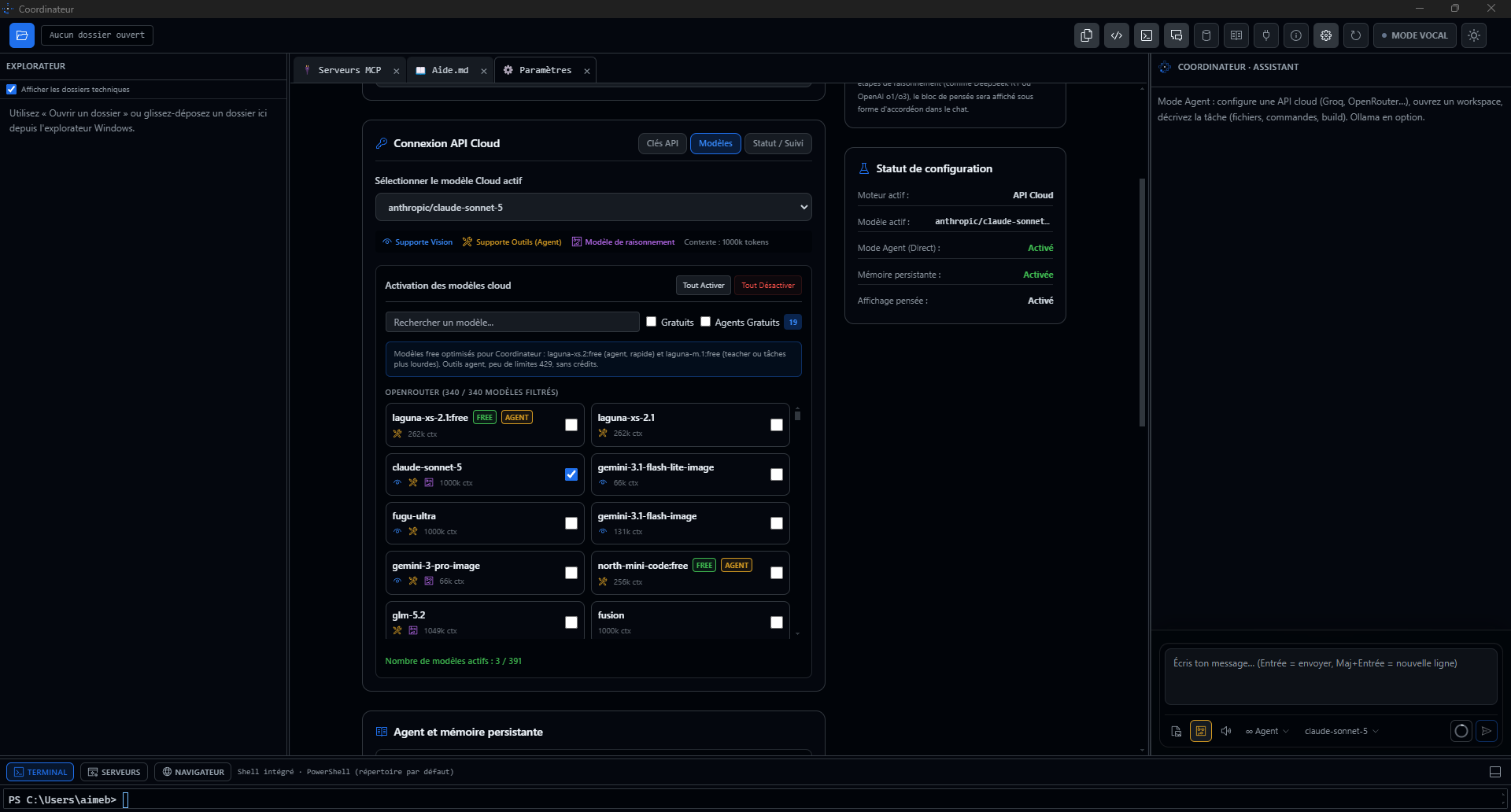
Task: Click the Coordinateur assistant header icon
Action: click(x=1165, y=67)
